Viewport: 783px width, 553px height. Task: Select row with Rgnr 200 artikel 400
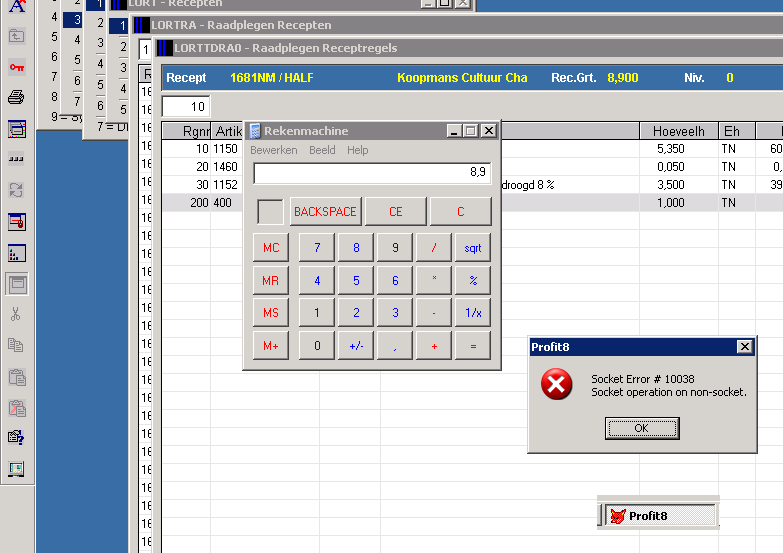click(472, 203)
